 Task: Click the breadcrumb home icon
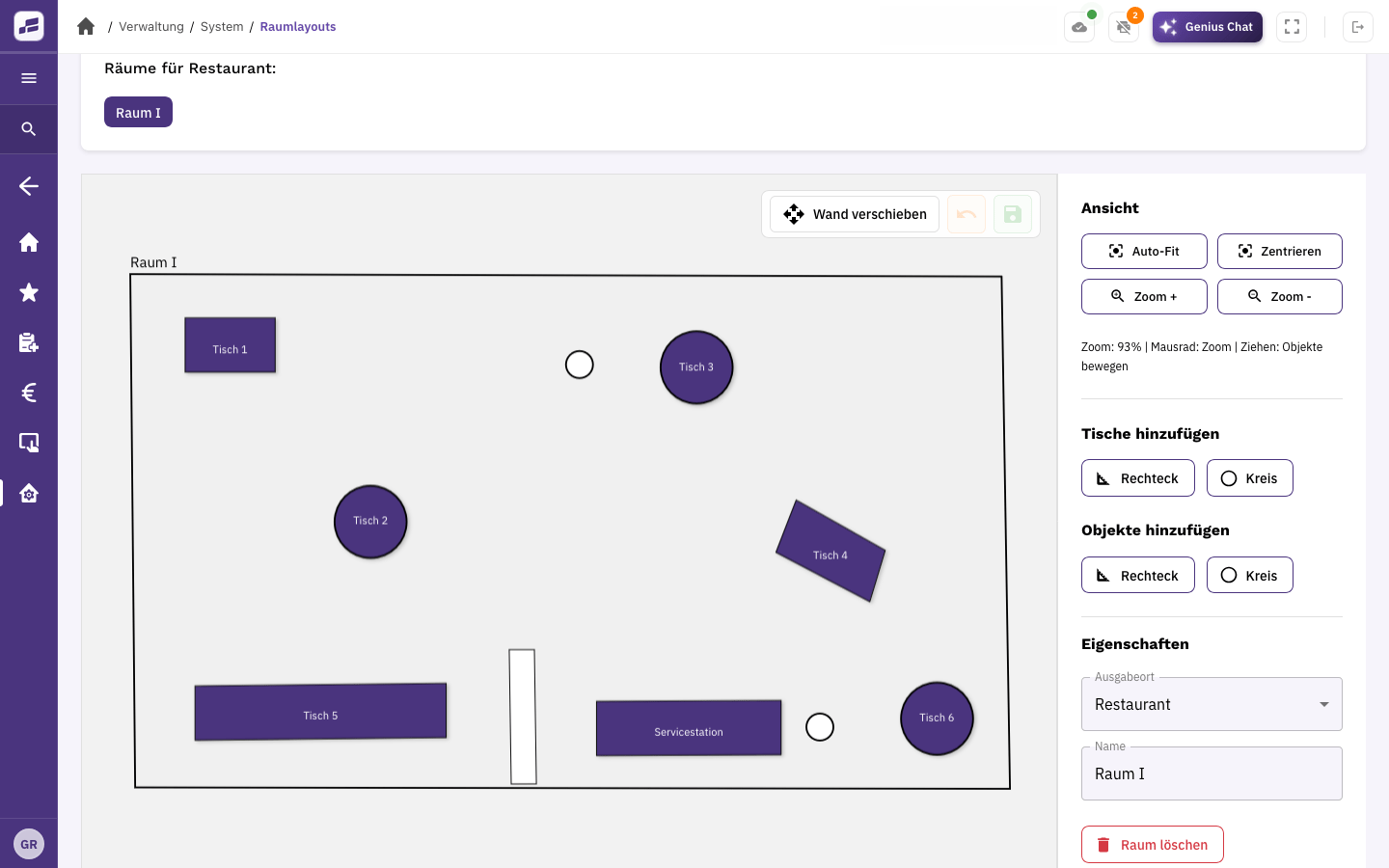(x=86, y=26)
